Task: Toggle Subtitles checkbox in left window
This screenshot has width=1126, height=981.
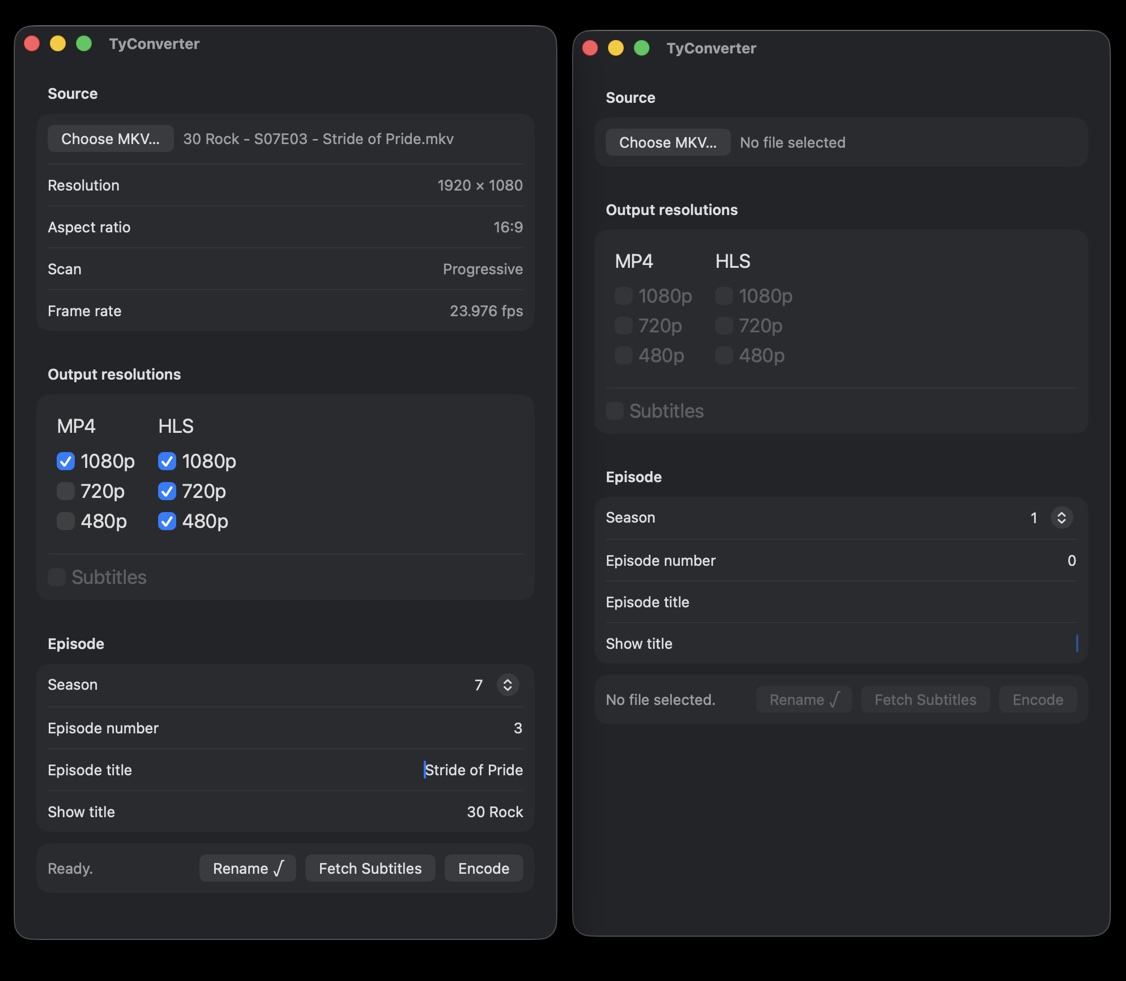Action: pos(57,577)
